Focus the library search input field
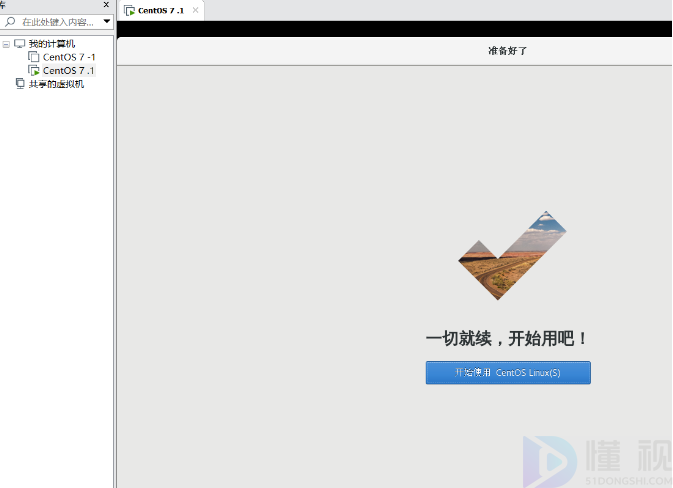This screenshot has width=673, height=488. (x=58, y=21)
